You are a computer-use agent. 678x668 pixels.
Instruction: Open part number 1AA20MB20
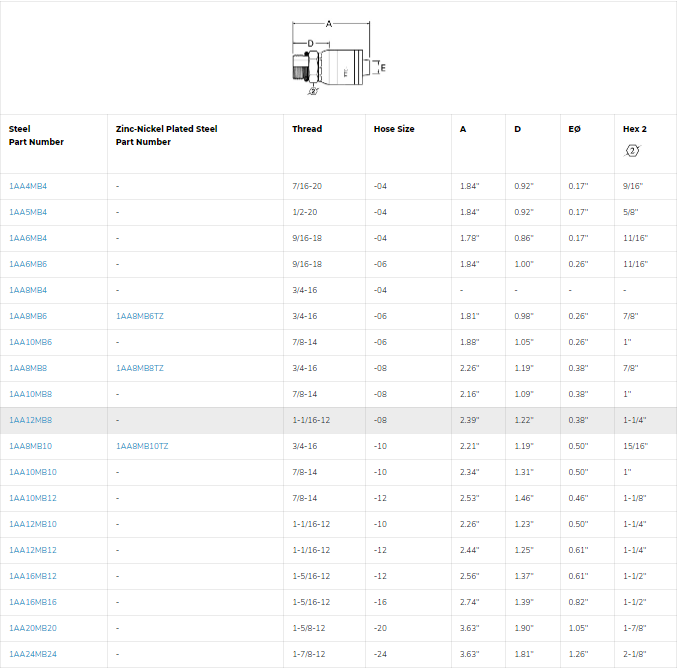(32, 628)
